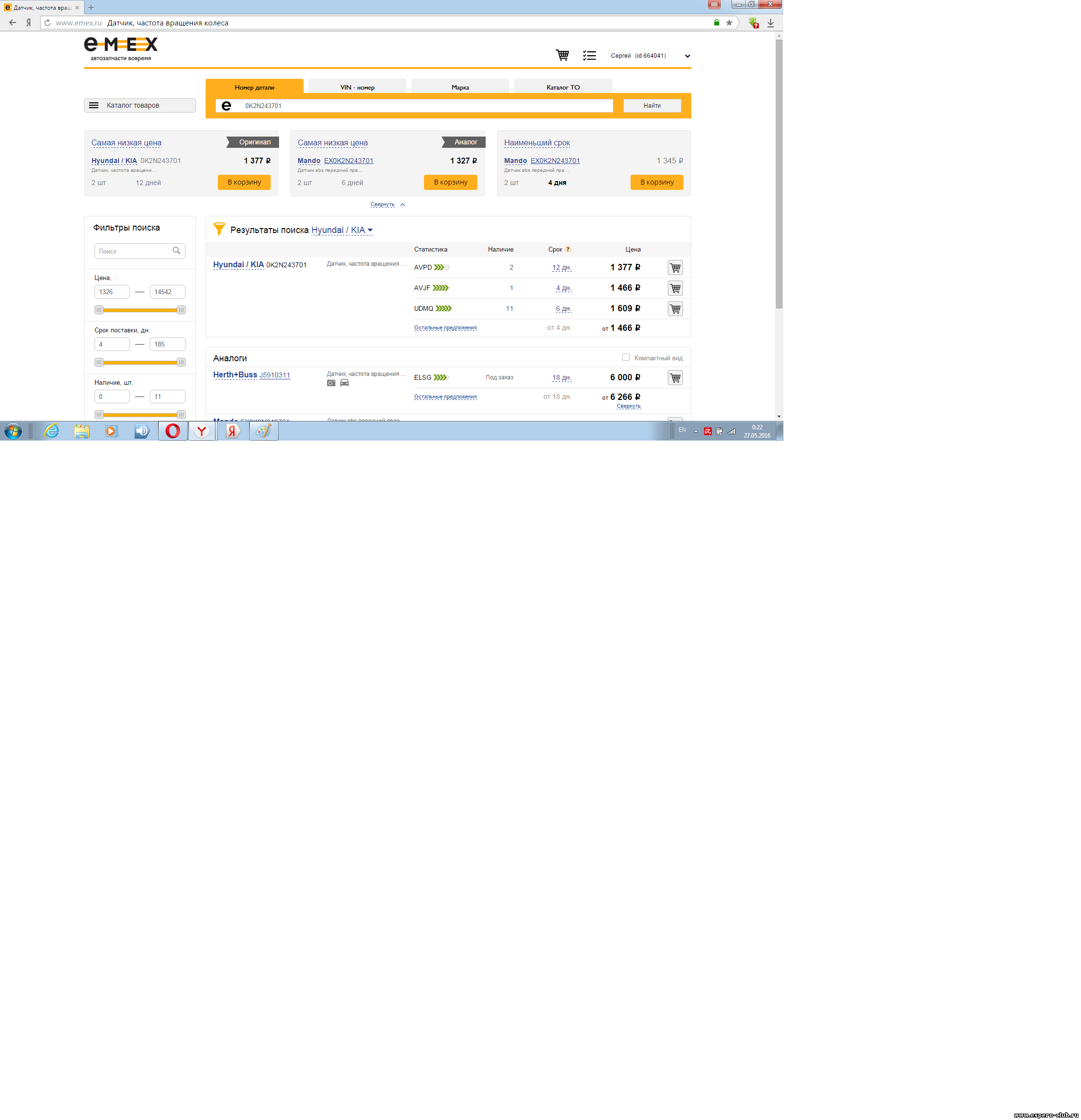The image size is (1081, 1120).
Task: Open Paint from the taskbar
Action: 263,431
